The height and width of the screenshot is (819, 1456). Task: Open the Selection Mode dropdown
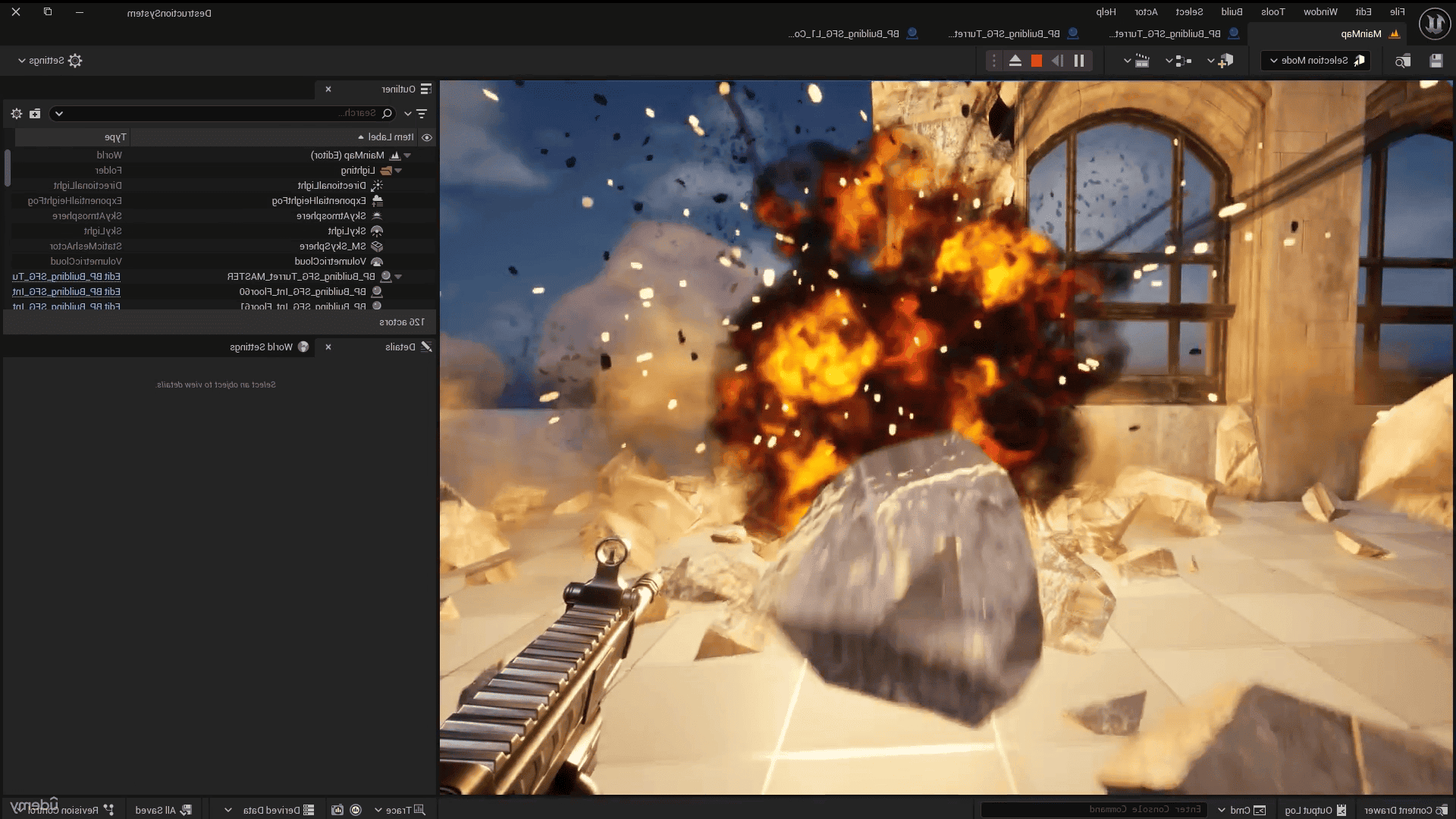[x=1316, y=61]
